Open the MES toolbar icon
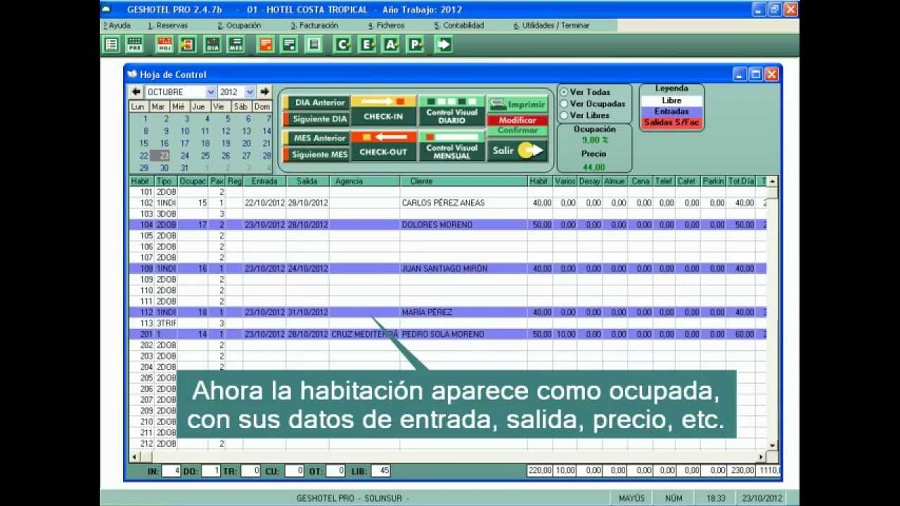This screenshot has height=506, width=900. pyautogui.click(x=236, y=44)
